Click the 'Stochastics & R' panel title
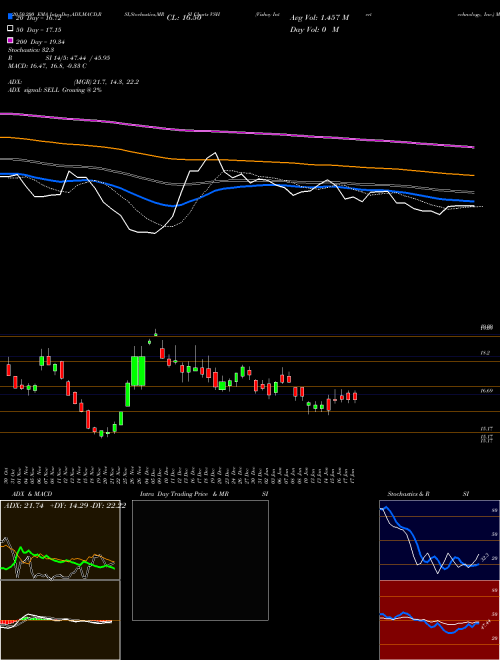This screenshot has width=500, height=660. 409,494
